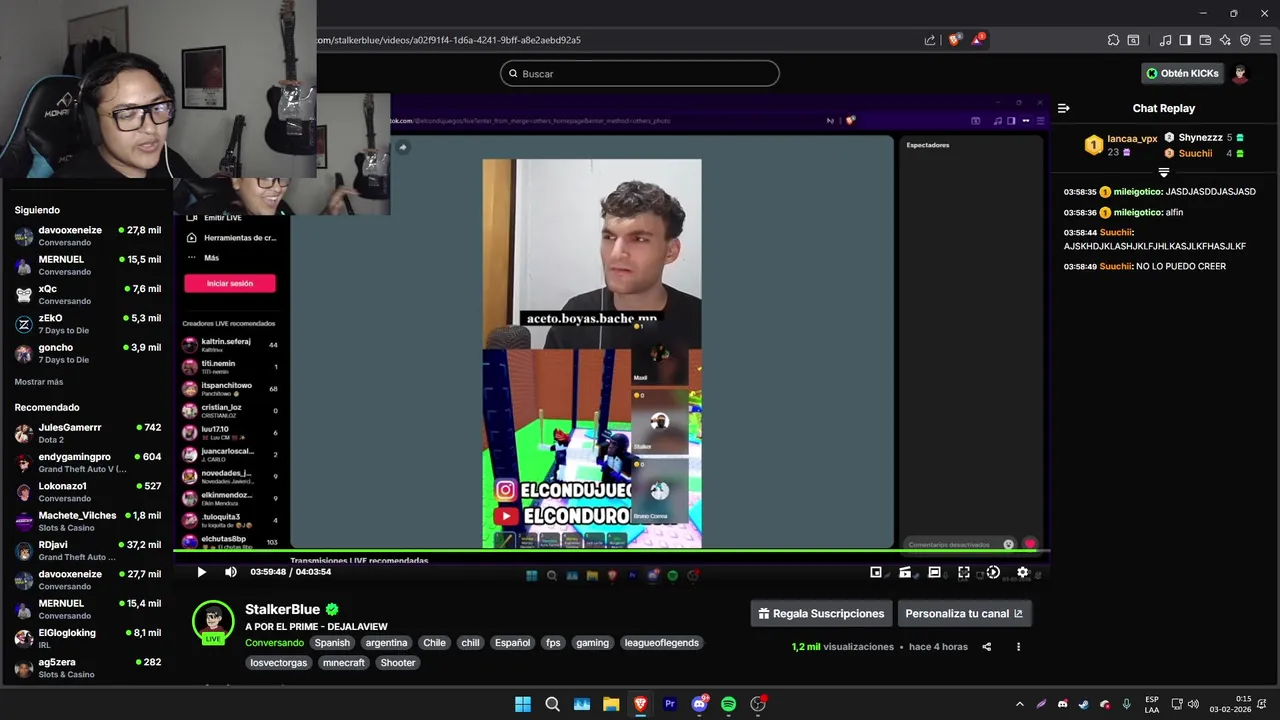
Task: Open File Explorer from taskbar
Action: (611, 704)
